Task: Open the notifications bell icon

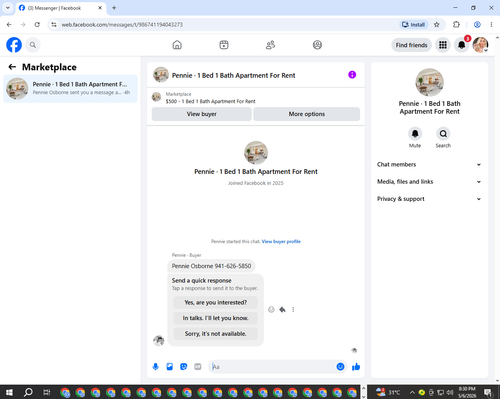Action: (462, 45)
